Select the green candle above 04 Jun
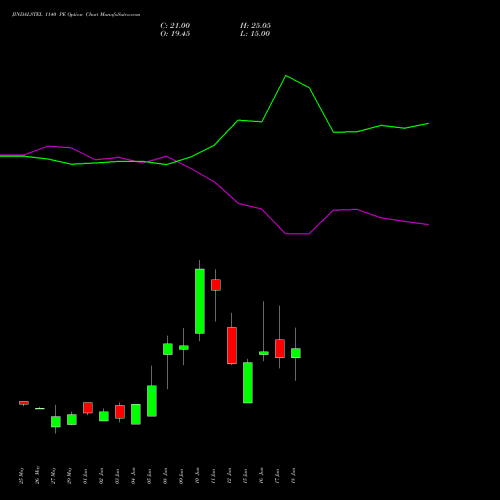 point(136,414)
